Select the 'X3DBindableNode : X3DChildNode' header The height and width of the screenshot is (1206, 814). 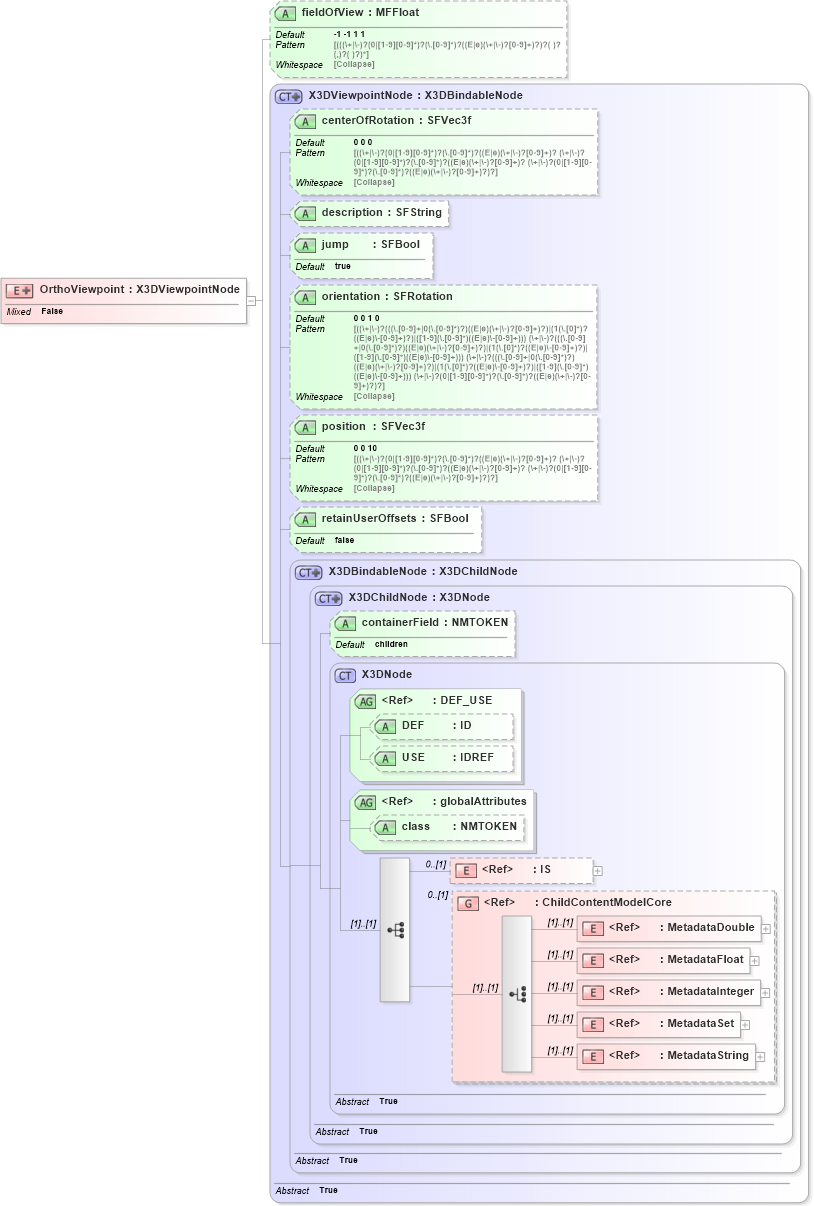click(423, 572)
